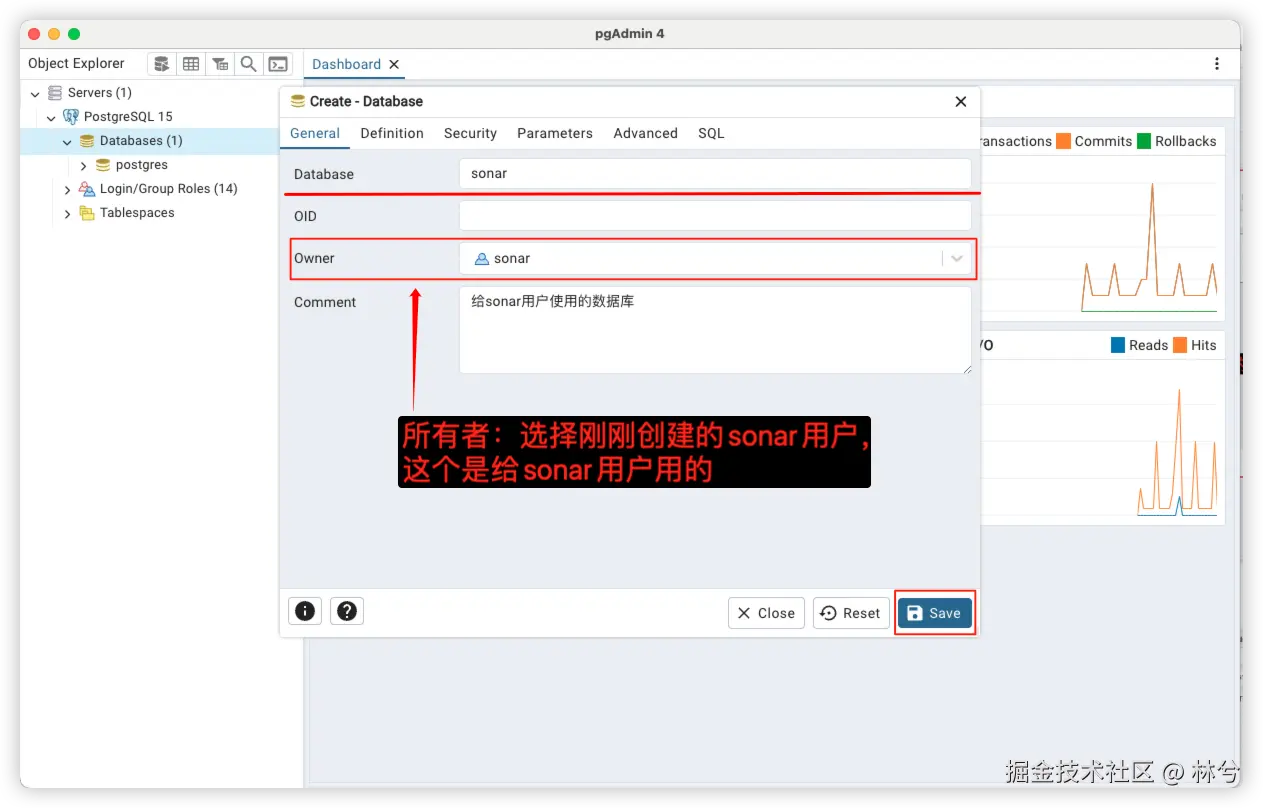Click the Close button in dialog footer
Screen dimensions: 1263x808
(x=766, y=613)
